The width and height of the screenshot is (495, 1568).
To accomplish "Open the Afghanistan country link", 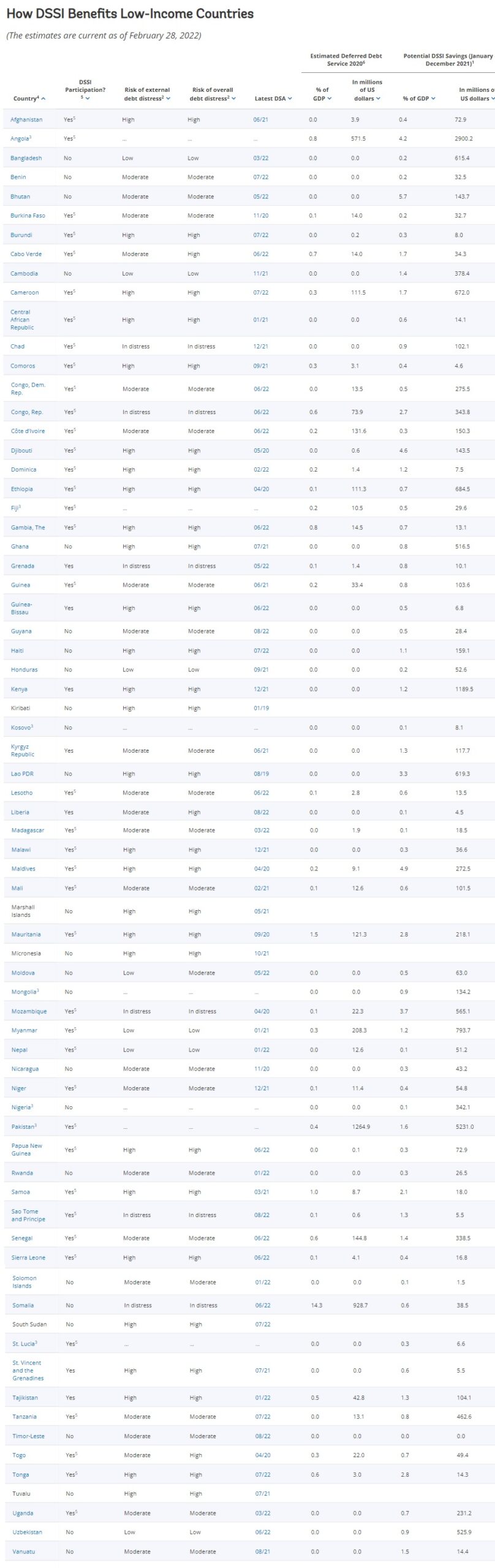I will pyautogui.click(x=26, y=119).
